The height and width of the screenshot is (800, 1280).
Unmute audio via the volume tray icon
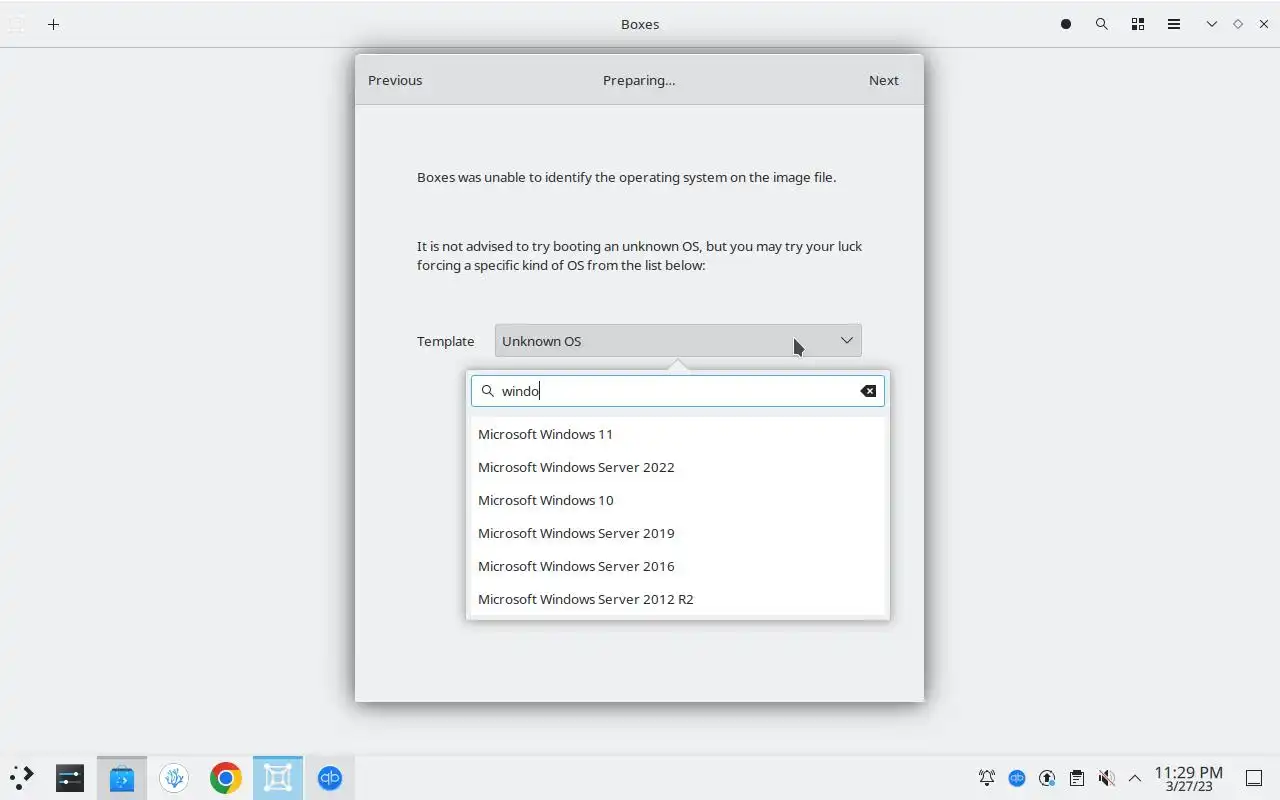coord(1106,778)
